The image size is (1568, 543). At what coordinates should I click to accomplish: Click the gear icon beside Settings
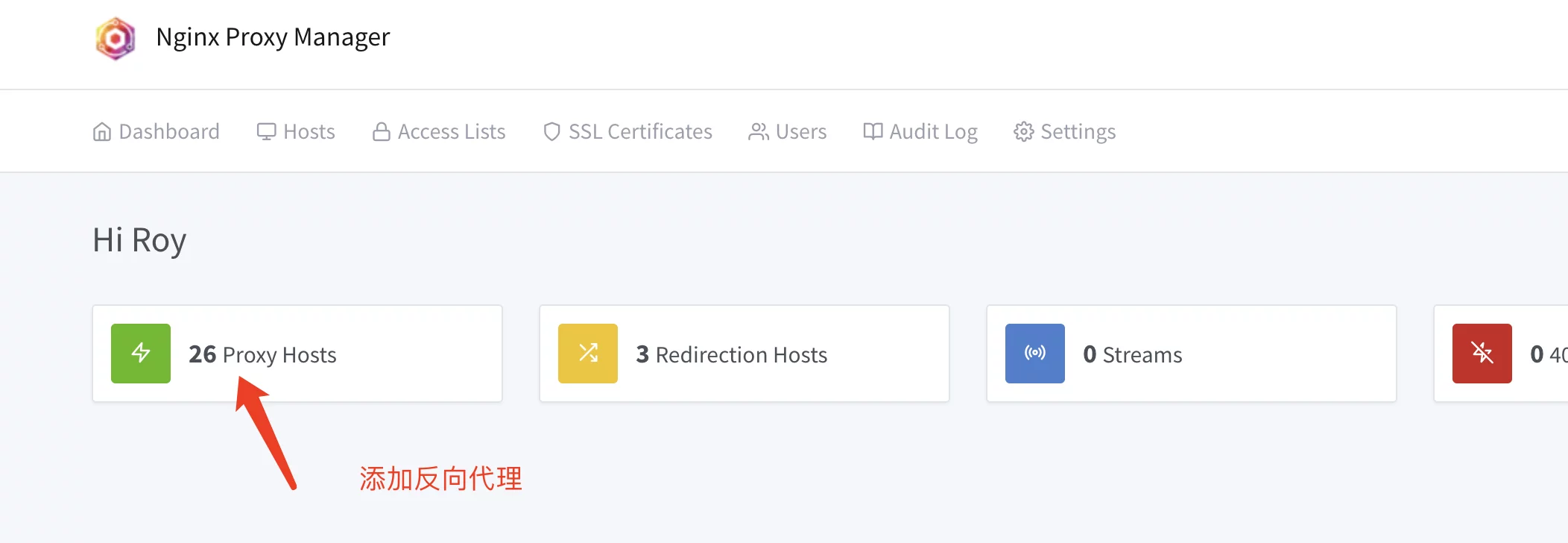(x=1024, y=132)
